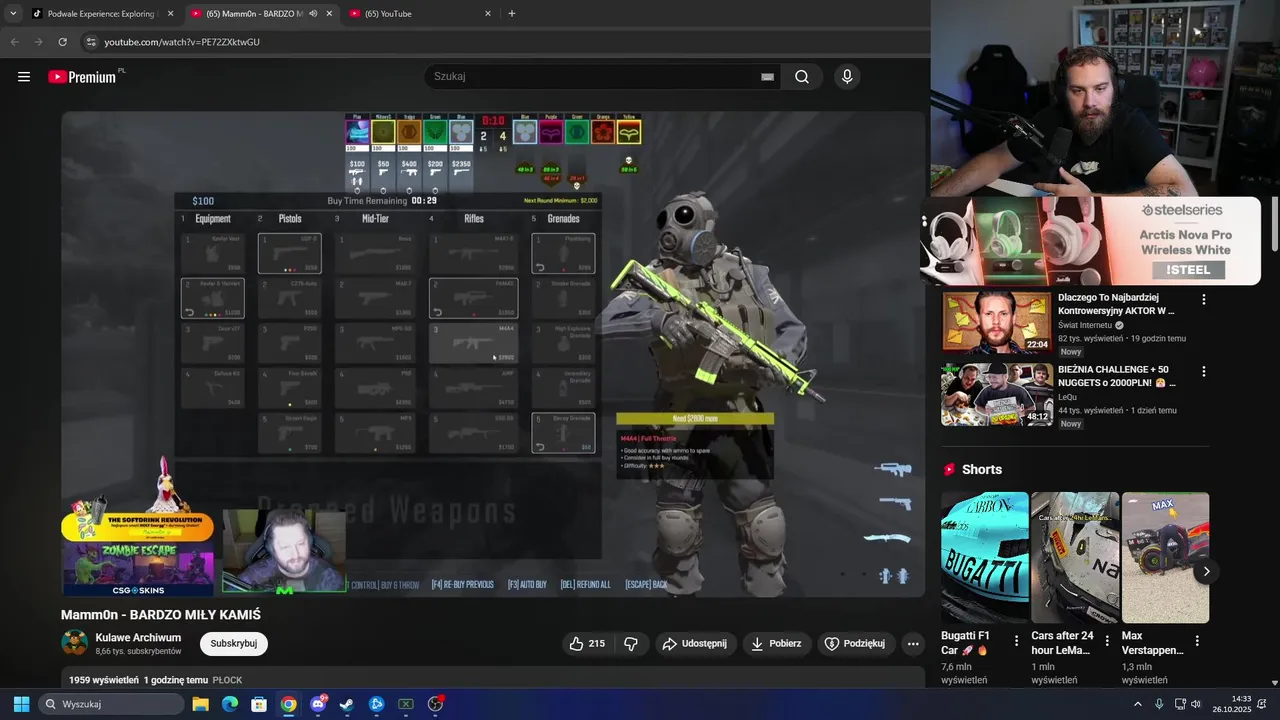This screenshot has width=1280, height=720.
Task: Download the video with Pobierz
Action: point(777,644)
